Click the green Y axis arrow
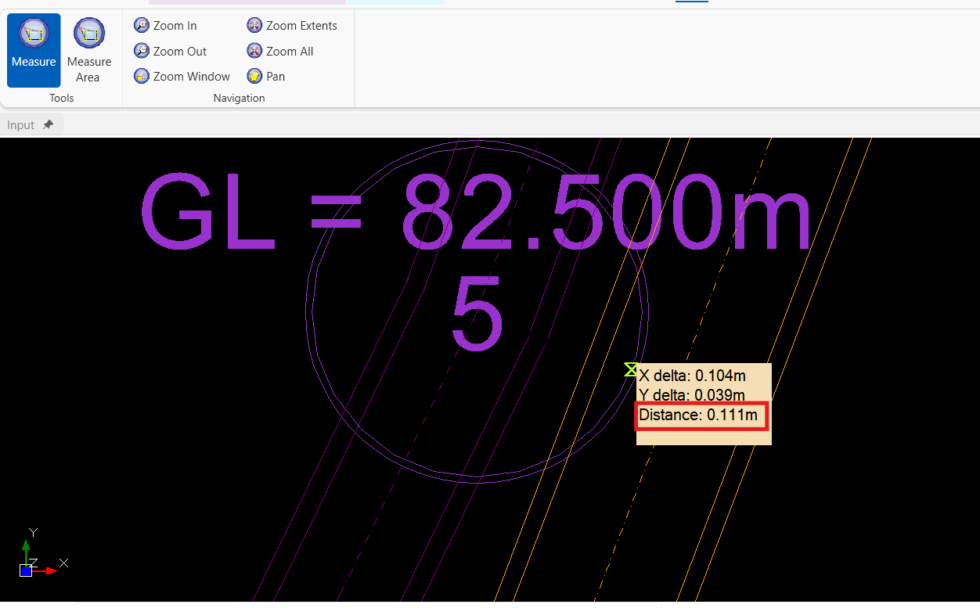 point(26,548)
